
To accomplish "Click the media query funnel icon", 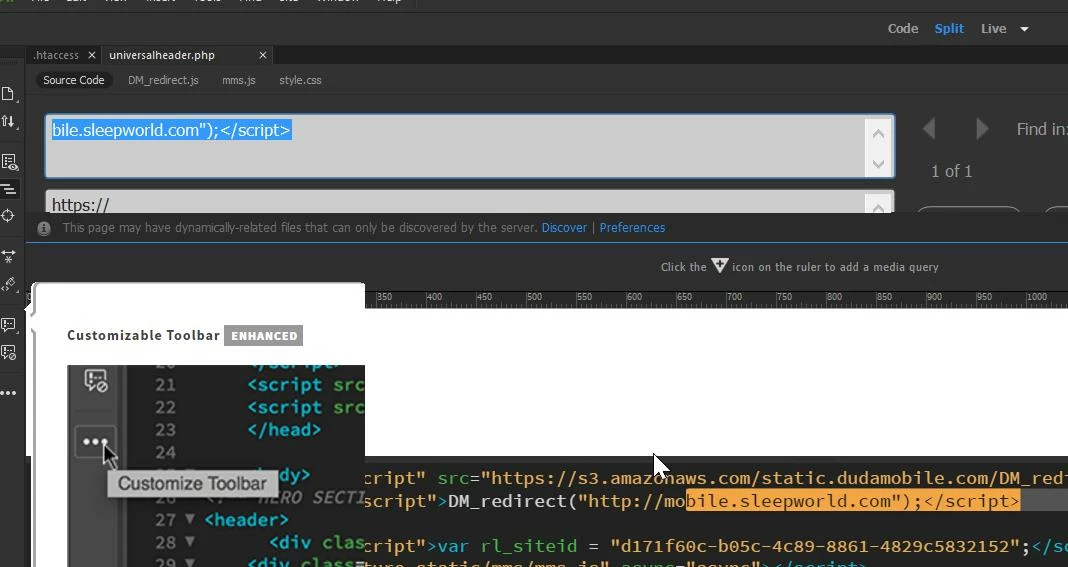I will coord(720,266).
